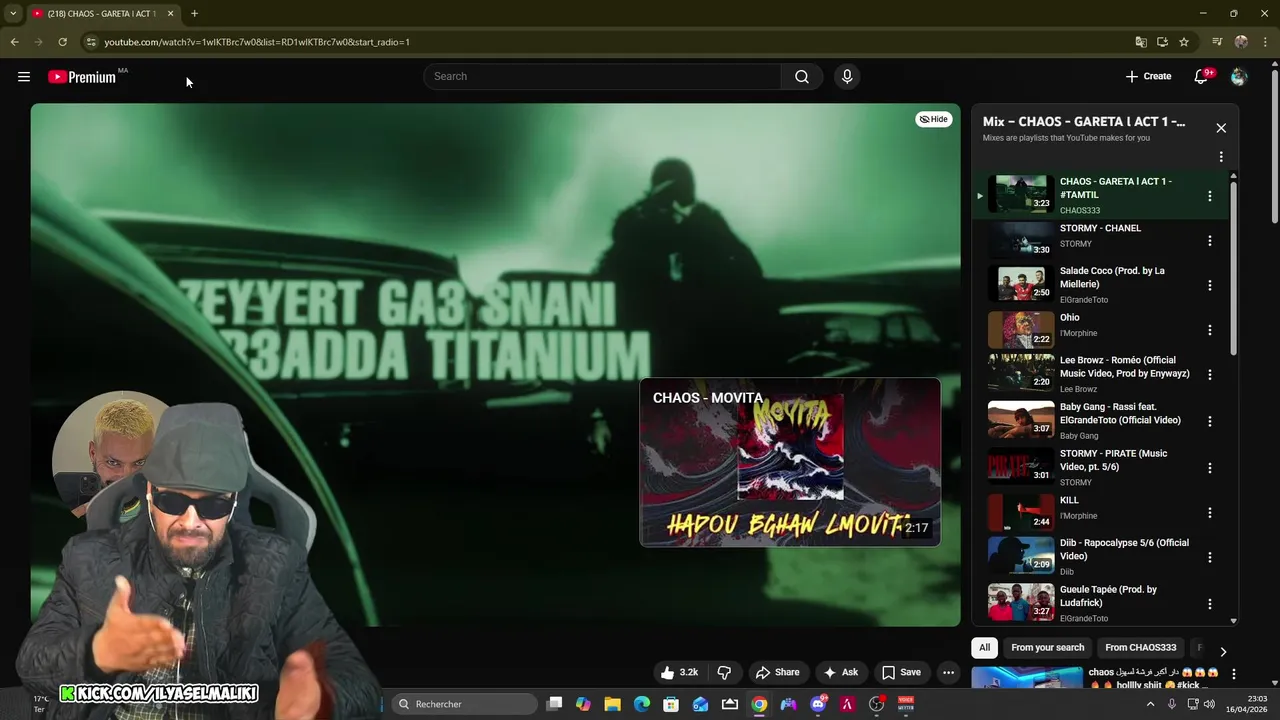Viewport: 1280px width, 720px height.
Task: Start voice search with microphone
Action: click(x=847, y=76)
